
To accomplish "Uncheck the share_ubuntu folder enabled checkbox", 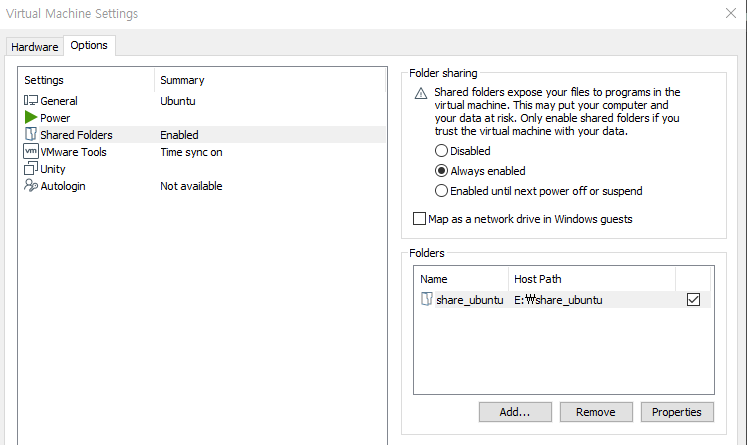I will [693, 300].
